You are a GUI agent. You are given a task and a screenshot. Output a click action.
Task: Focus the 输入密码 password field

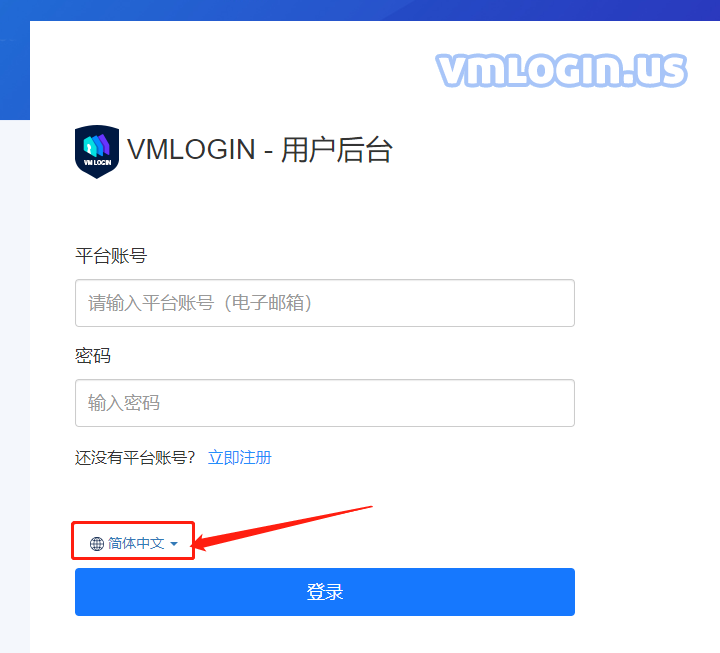click(x=325, y=403)
